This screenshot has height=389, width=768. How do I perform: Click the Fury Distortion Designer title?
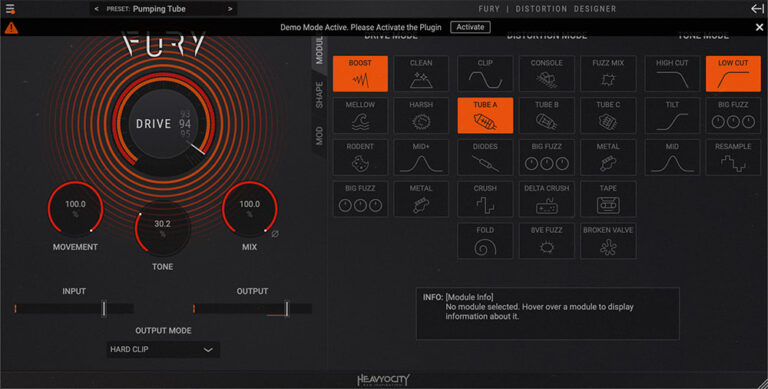(547, 9)
